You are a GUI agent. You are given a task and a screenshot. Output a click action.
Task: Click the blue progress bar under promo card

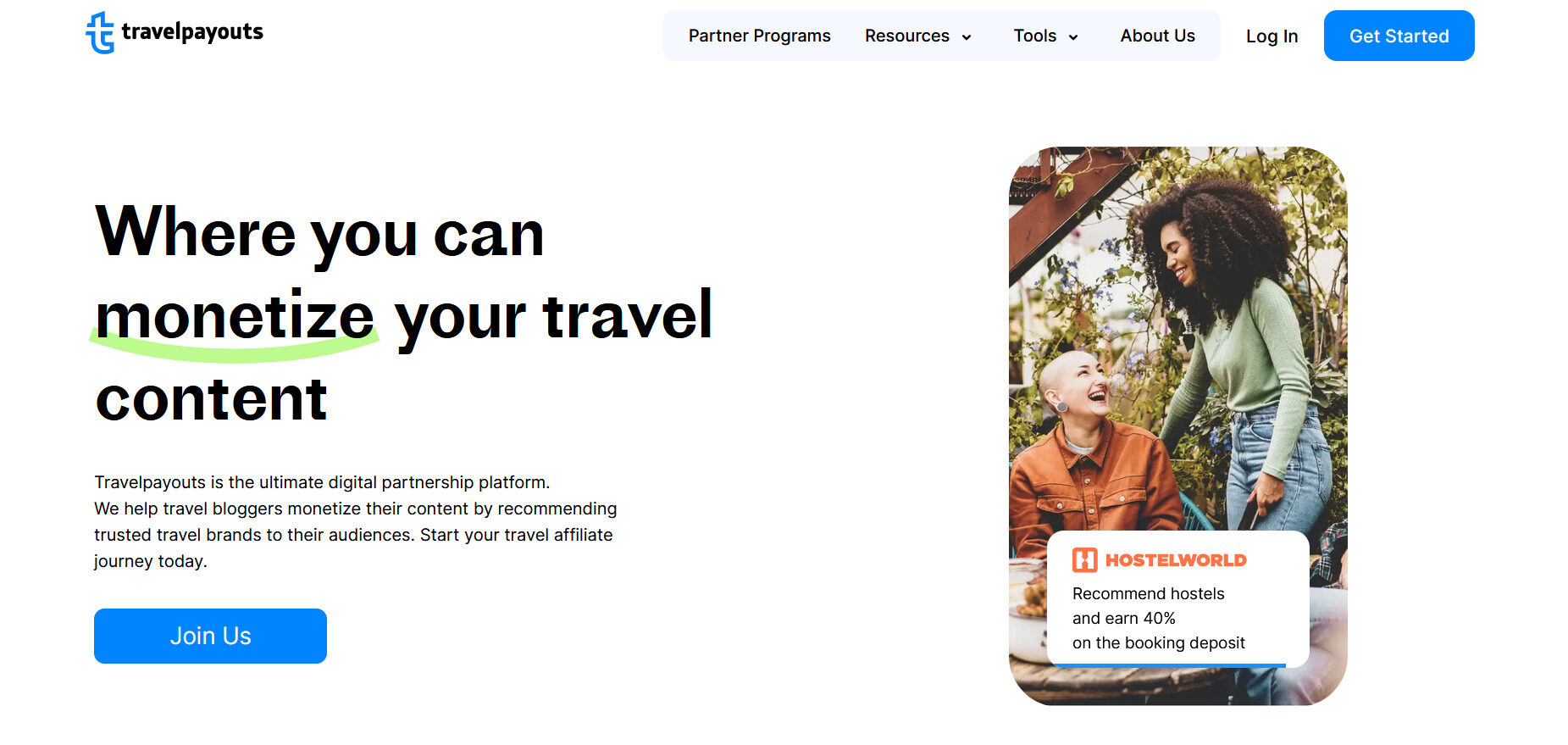click(1170, 665)
